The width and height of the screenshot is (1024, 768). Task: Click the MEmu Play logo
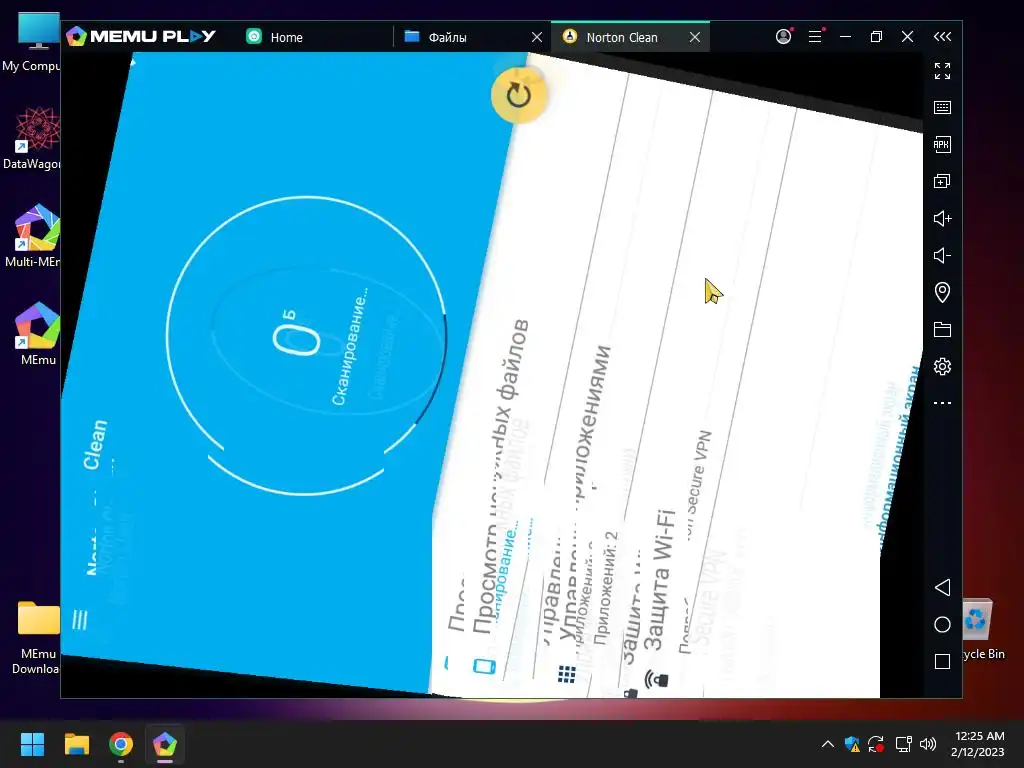141,36
